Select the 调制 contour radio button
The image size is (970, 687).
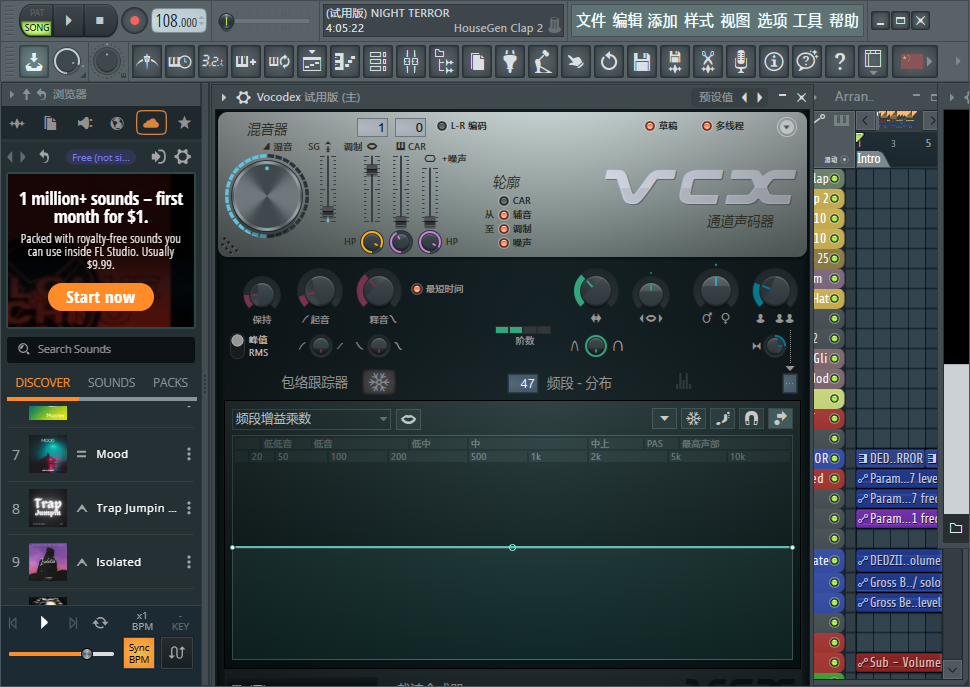point(504,229)
